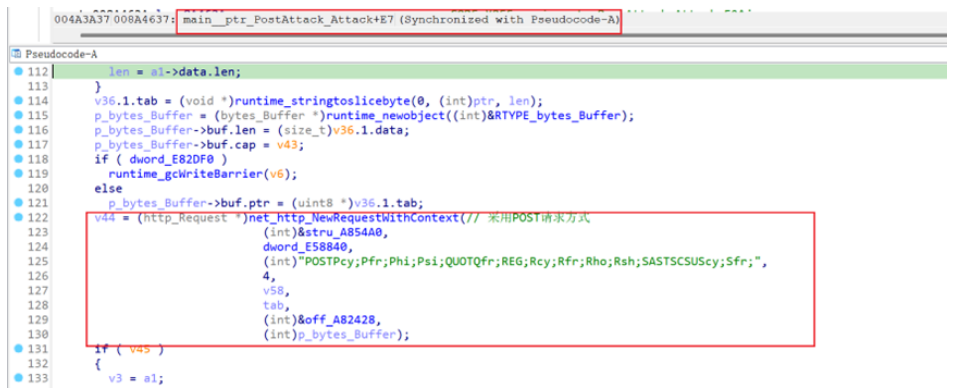956x391 pixels.
Task: Click line number 113 in gutter
Action: [38, 87]
